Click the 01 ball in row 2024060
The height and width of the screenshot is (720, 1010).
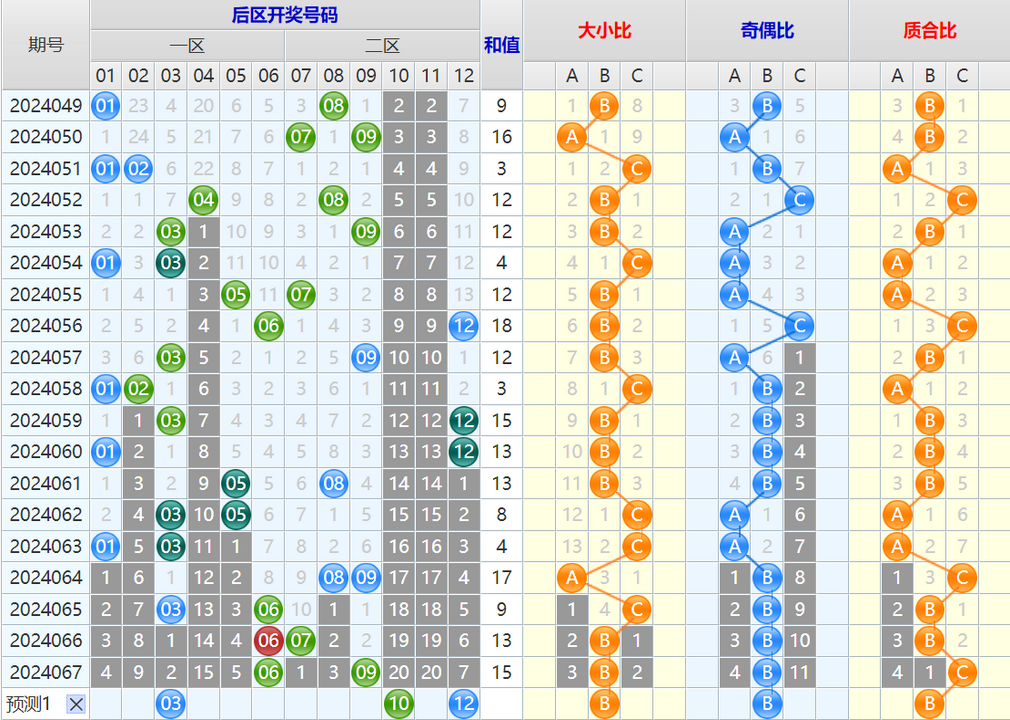(x=106, y=451)
